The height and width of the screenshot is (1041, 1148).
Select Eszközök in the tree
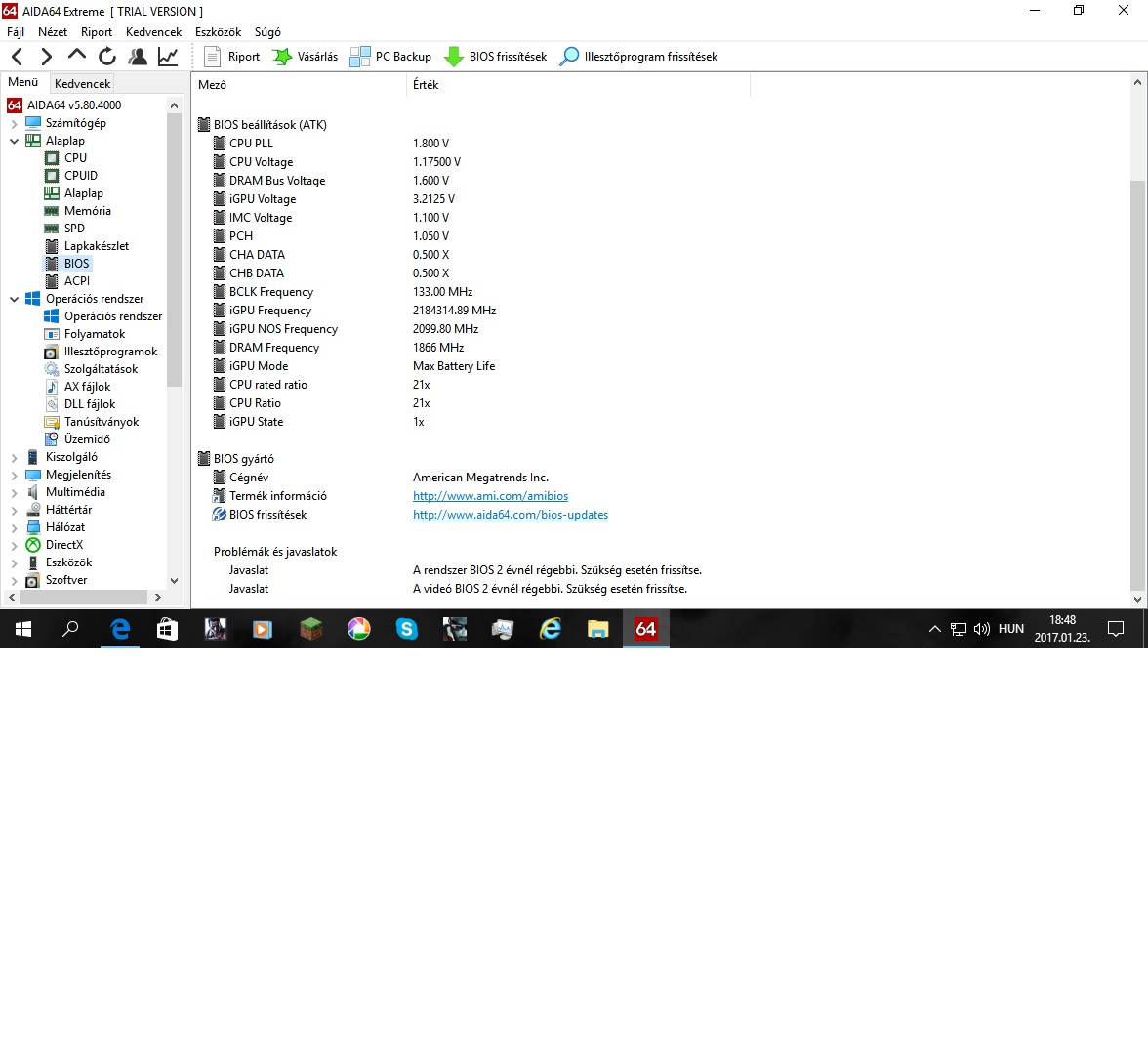coord(68,562)
